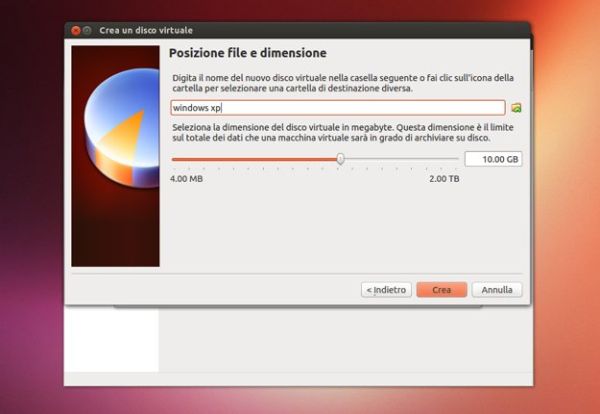Click the 4.00 MB minimum size label
The height and width of the screenshot is (414, 600).
pyautogui.click(x=186, y=178)
